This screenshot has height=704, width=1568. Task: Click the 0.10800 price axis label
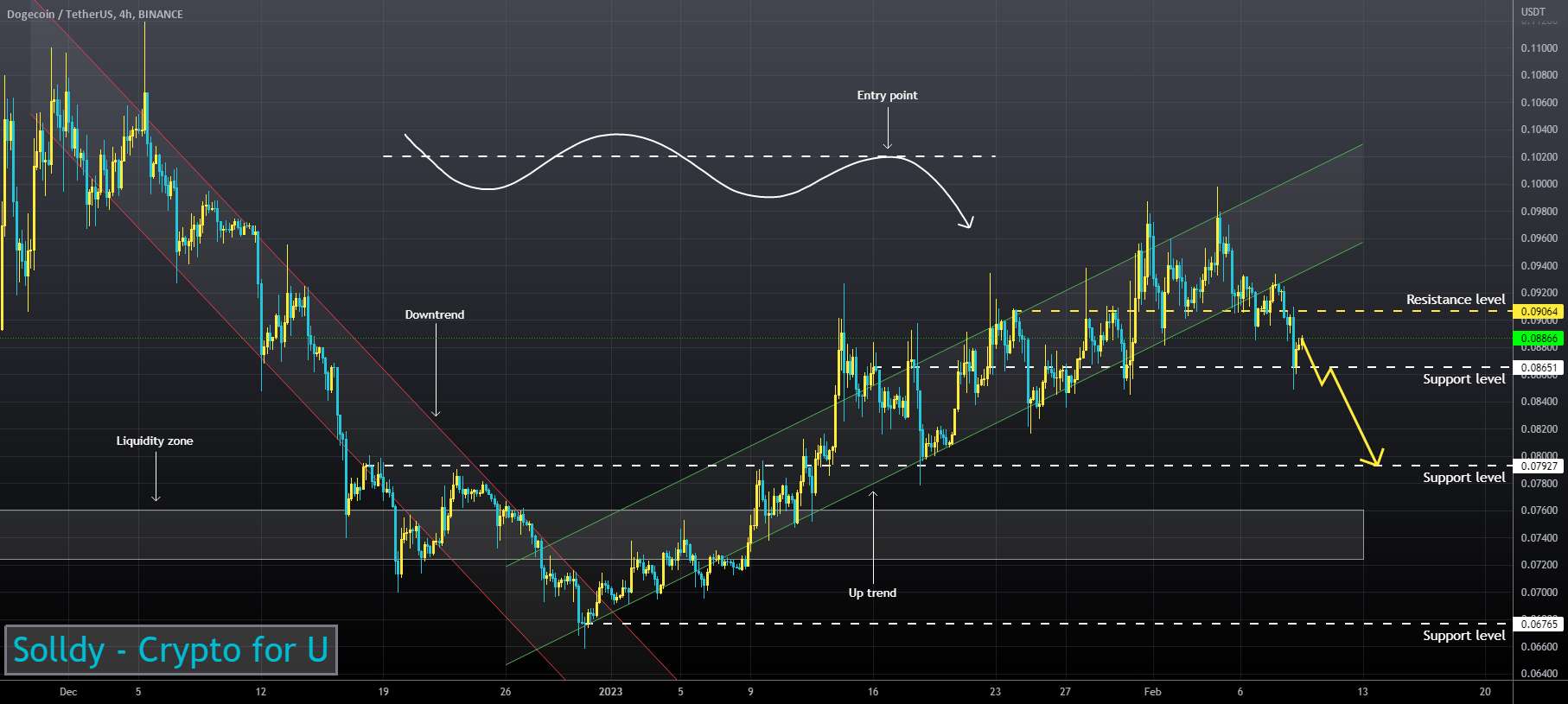1539,75
